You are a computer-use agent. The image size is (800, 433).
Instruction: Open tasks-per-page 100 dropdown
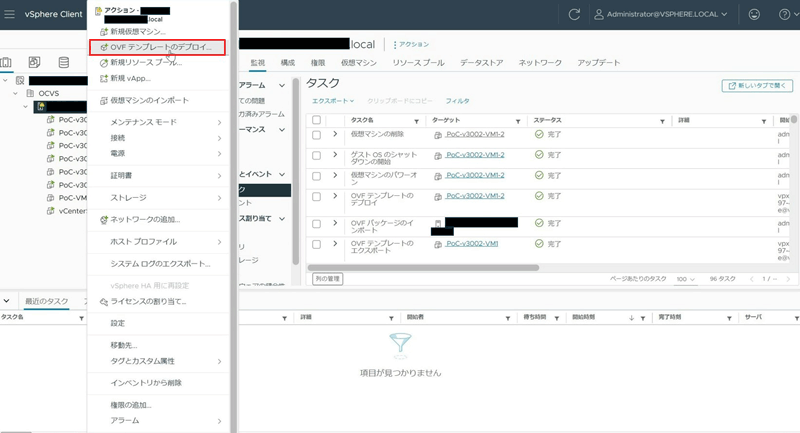click(x=686, y=279)
